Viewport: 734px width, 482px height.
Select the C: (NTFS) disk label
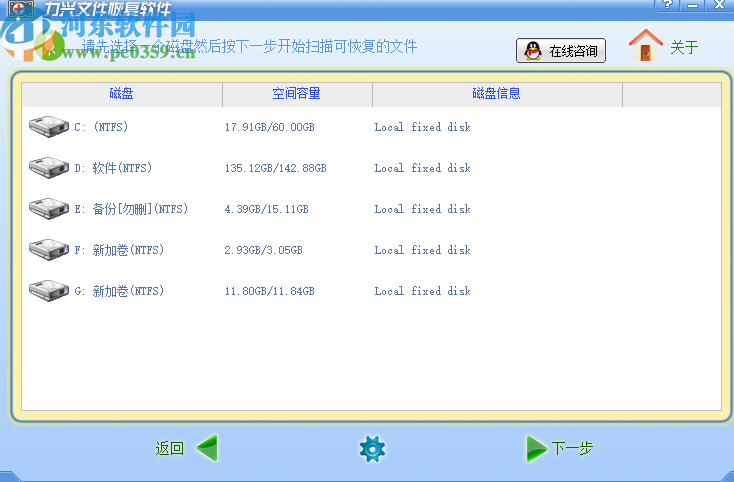[x=101, y=127]
